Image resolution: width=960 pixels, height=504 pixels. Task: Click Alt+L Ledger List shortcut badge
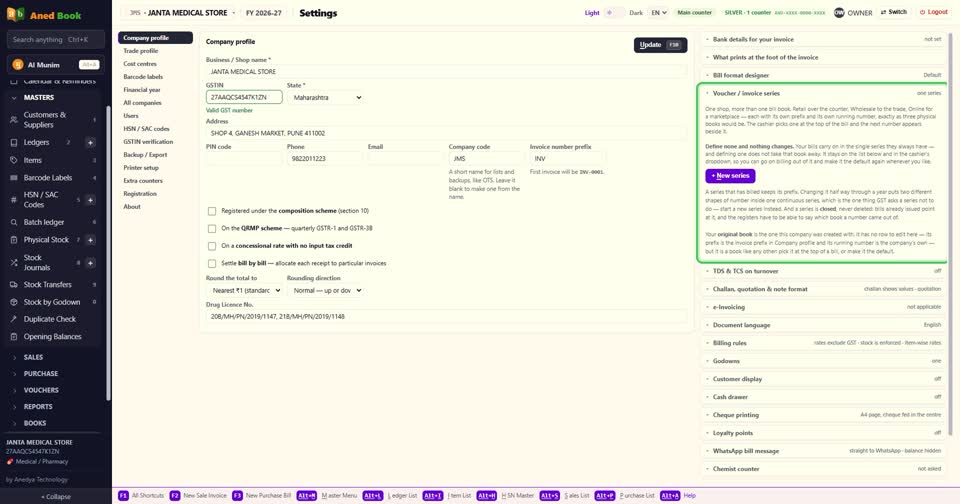tap(373, 495)
